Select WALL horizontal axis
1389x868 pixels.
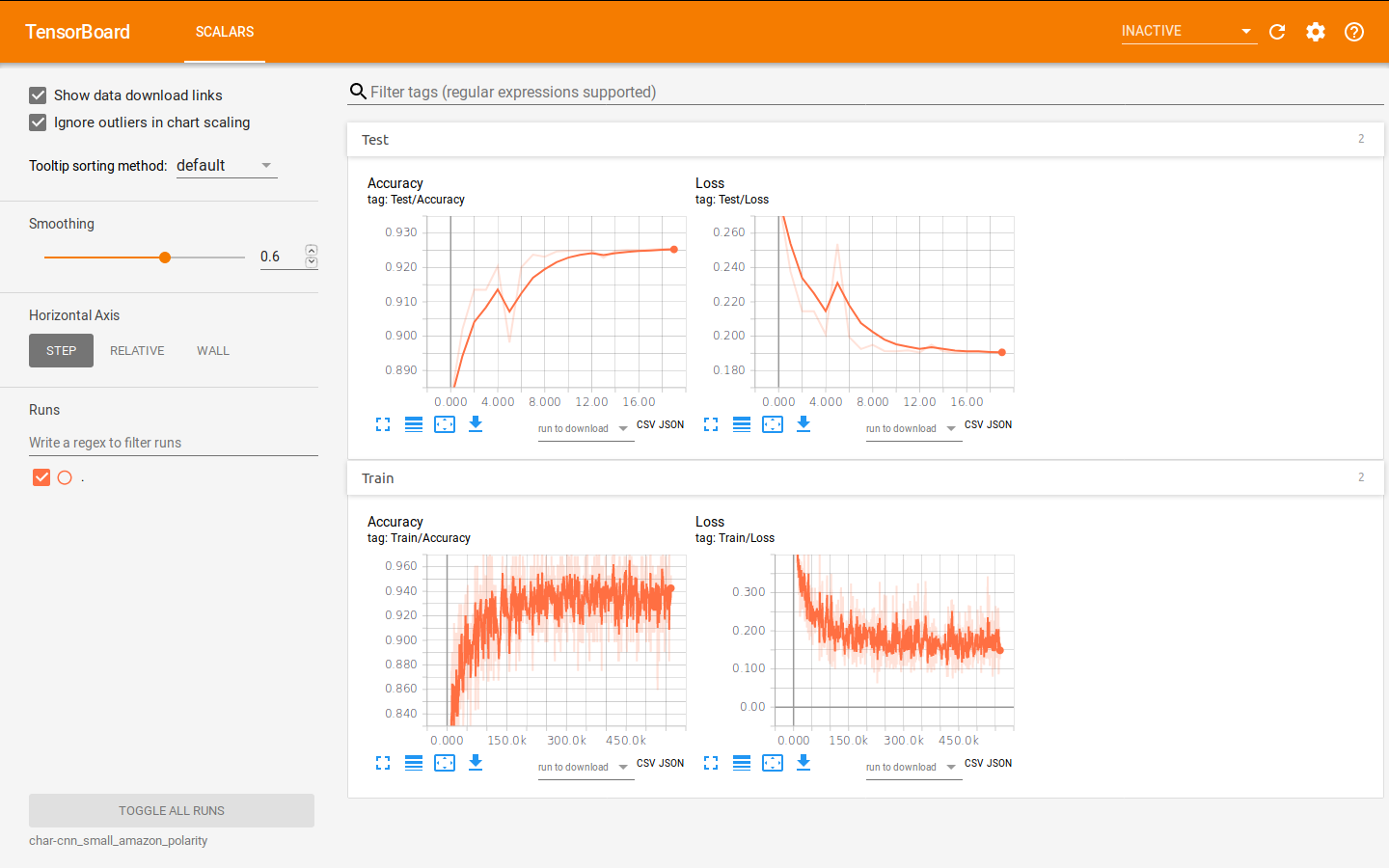tap(213, 351)
